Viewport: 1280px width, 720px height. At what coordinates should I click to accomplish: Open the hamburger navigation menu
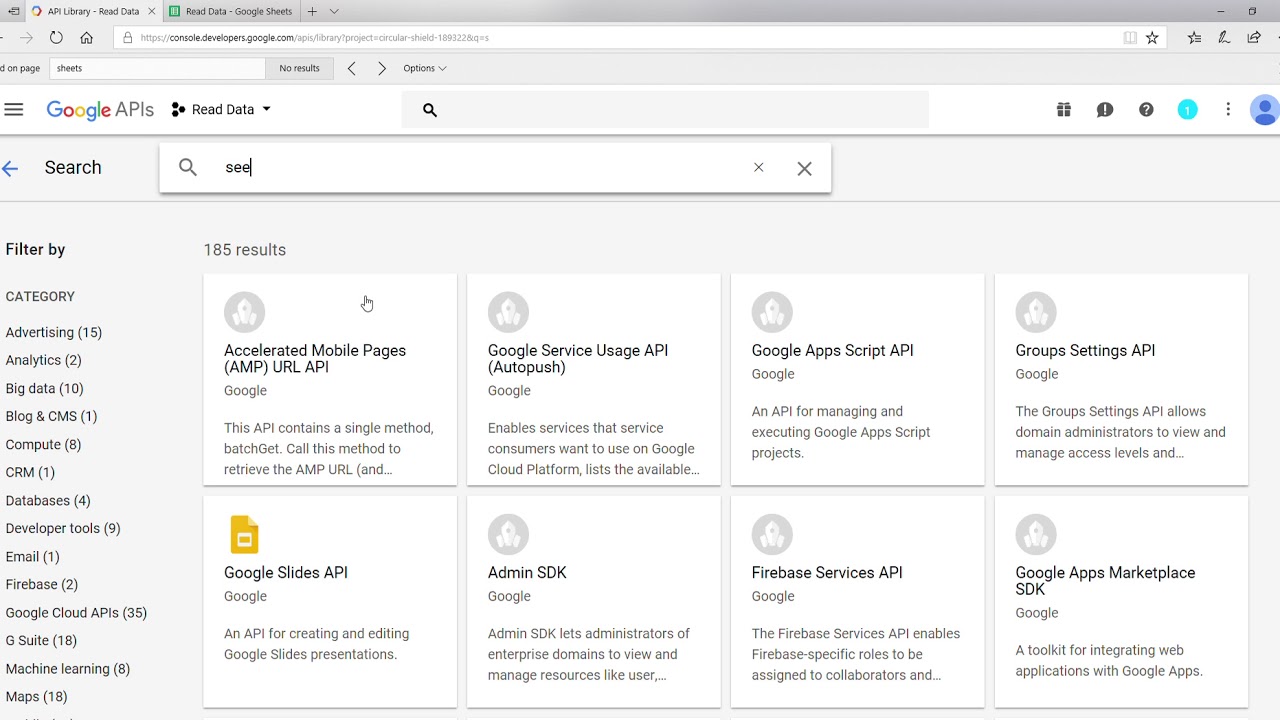pyautogui.click(x=13, y=110)
